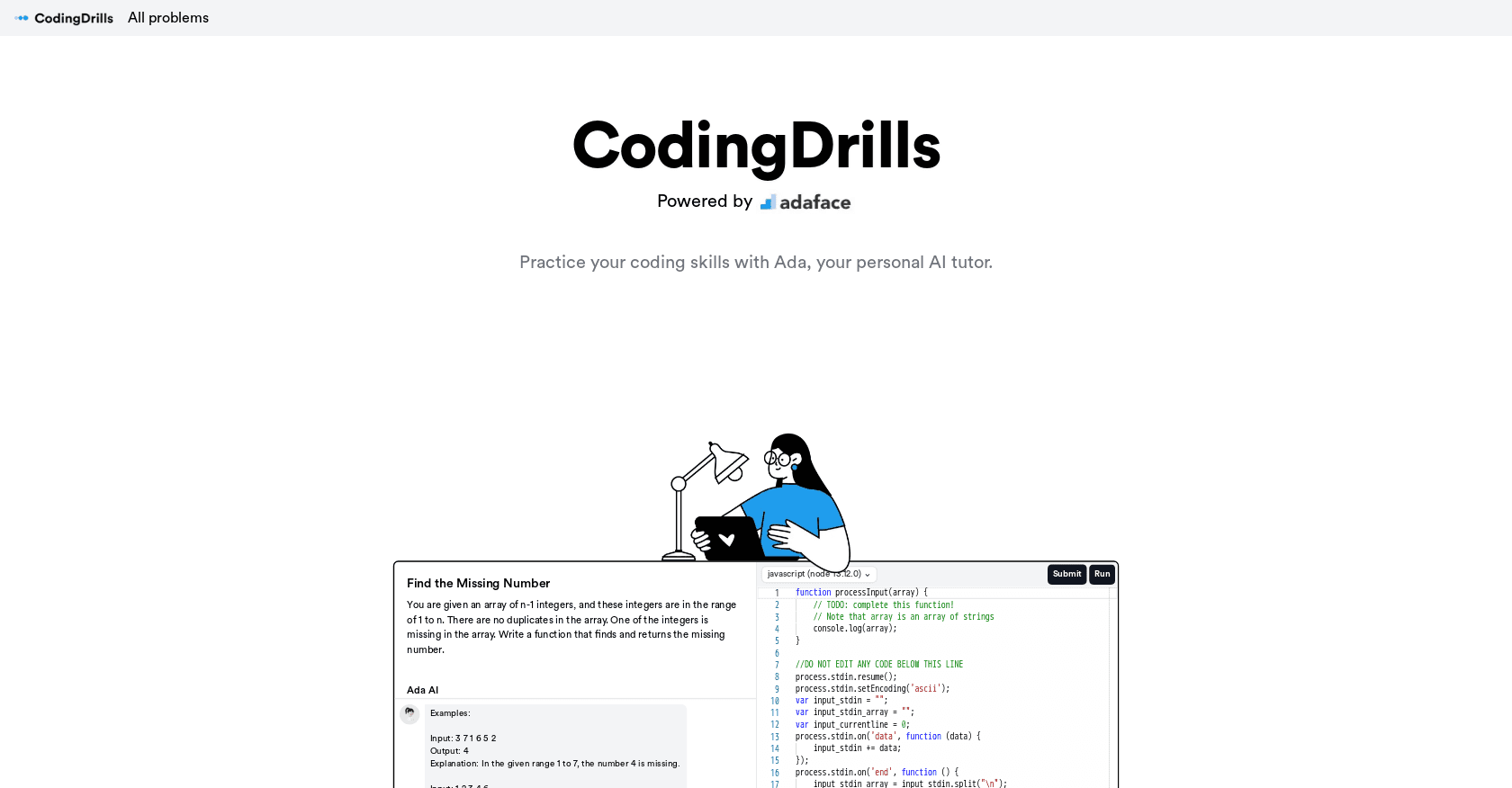Open the All problems page
The image size is (1512, 788).
coord(168,18)
